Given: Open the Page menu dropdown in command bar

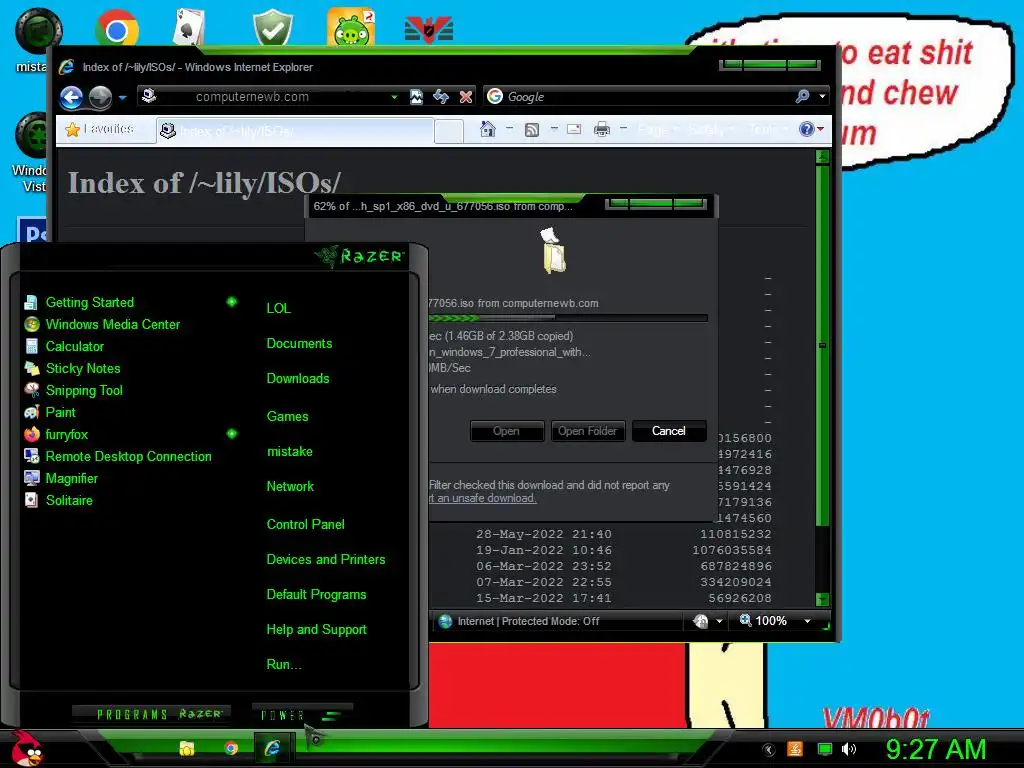Looking at the screenshot, I should (658, 129).
